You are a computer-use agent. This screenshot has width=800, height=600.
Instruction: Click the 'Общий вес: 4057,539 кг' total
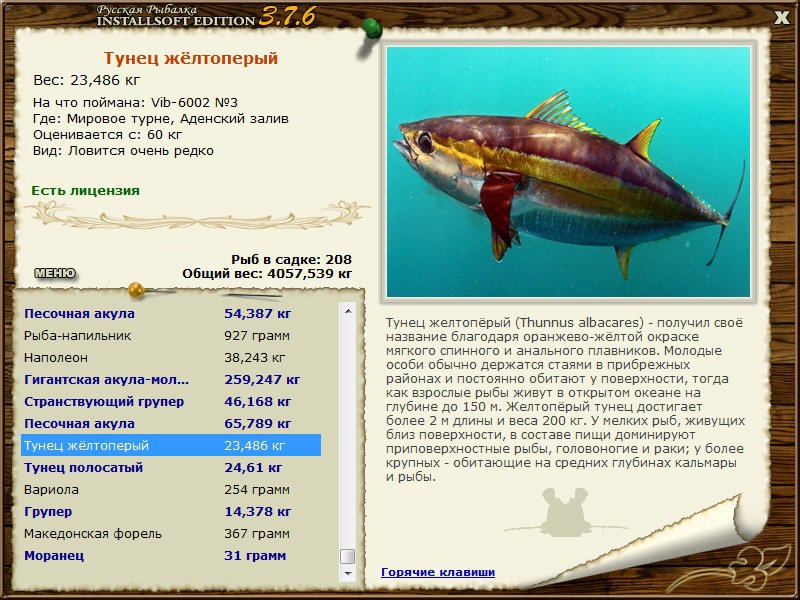(x=267, y=273)
